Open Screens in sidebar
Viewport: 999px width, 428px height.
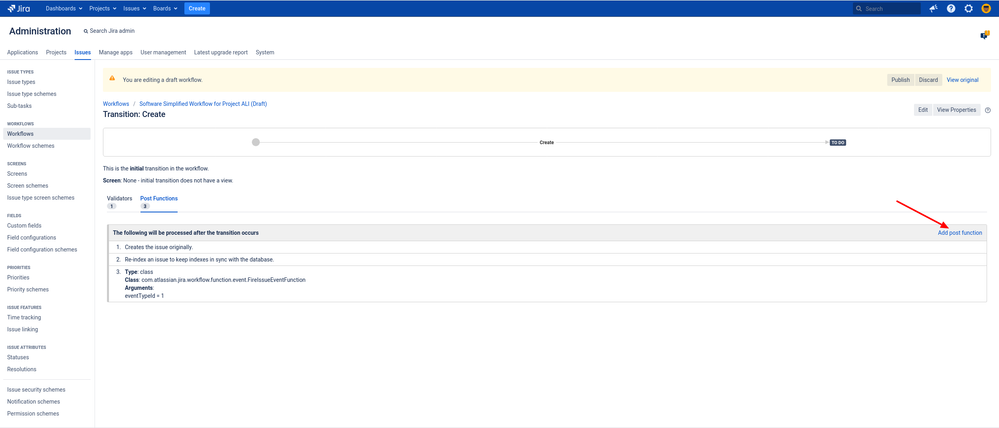pos(17,173)
